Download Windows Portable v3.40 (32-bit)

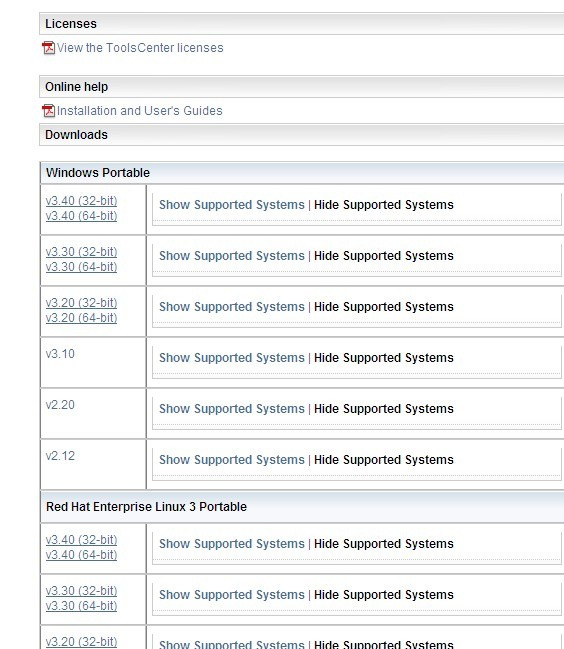pos(82,201)
